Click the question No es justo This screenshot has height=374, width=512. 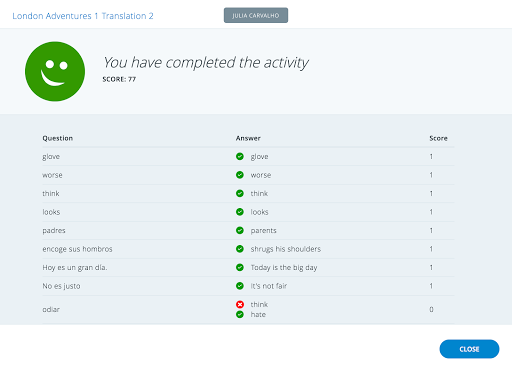pos(61,286)
